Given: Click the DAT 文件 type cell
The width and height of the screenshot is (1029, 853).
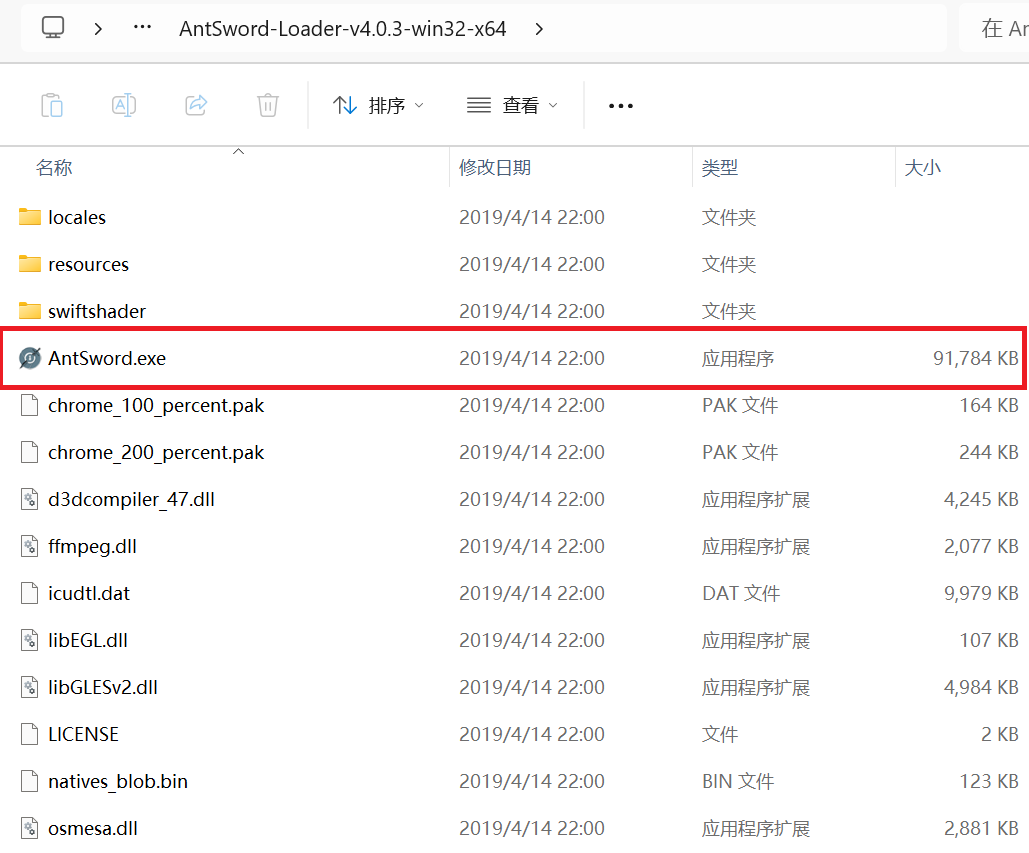Looking at the screenshot, I should [741, 593].
